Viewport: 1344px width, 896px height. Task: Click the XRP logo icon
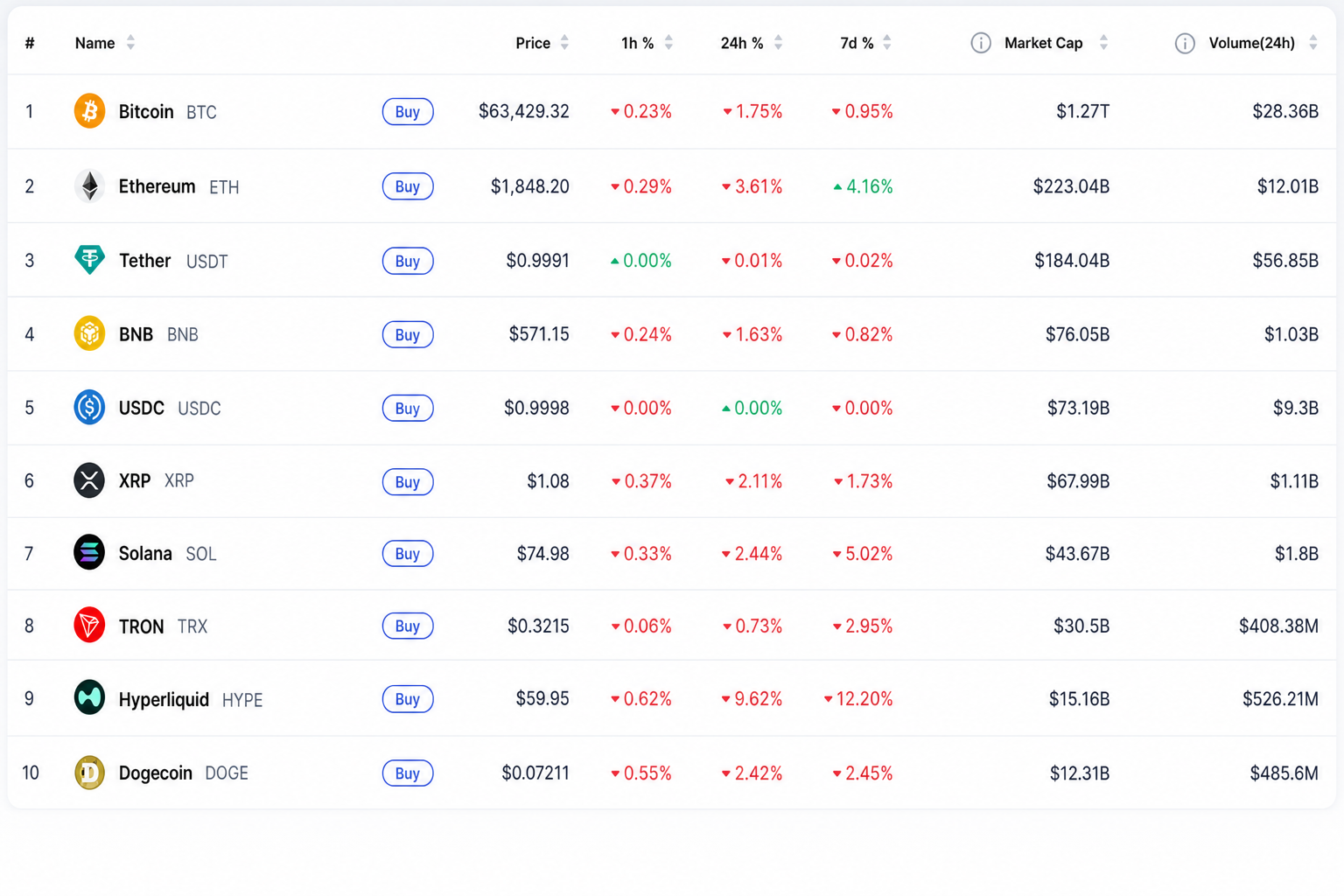tap(89, 480)
